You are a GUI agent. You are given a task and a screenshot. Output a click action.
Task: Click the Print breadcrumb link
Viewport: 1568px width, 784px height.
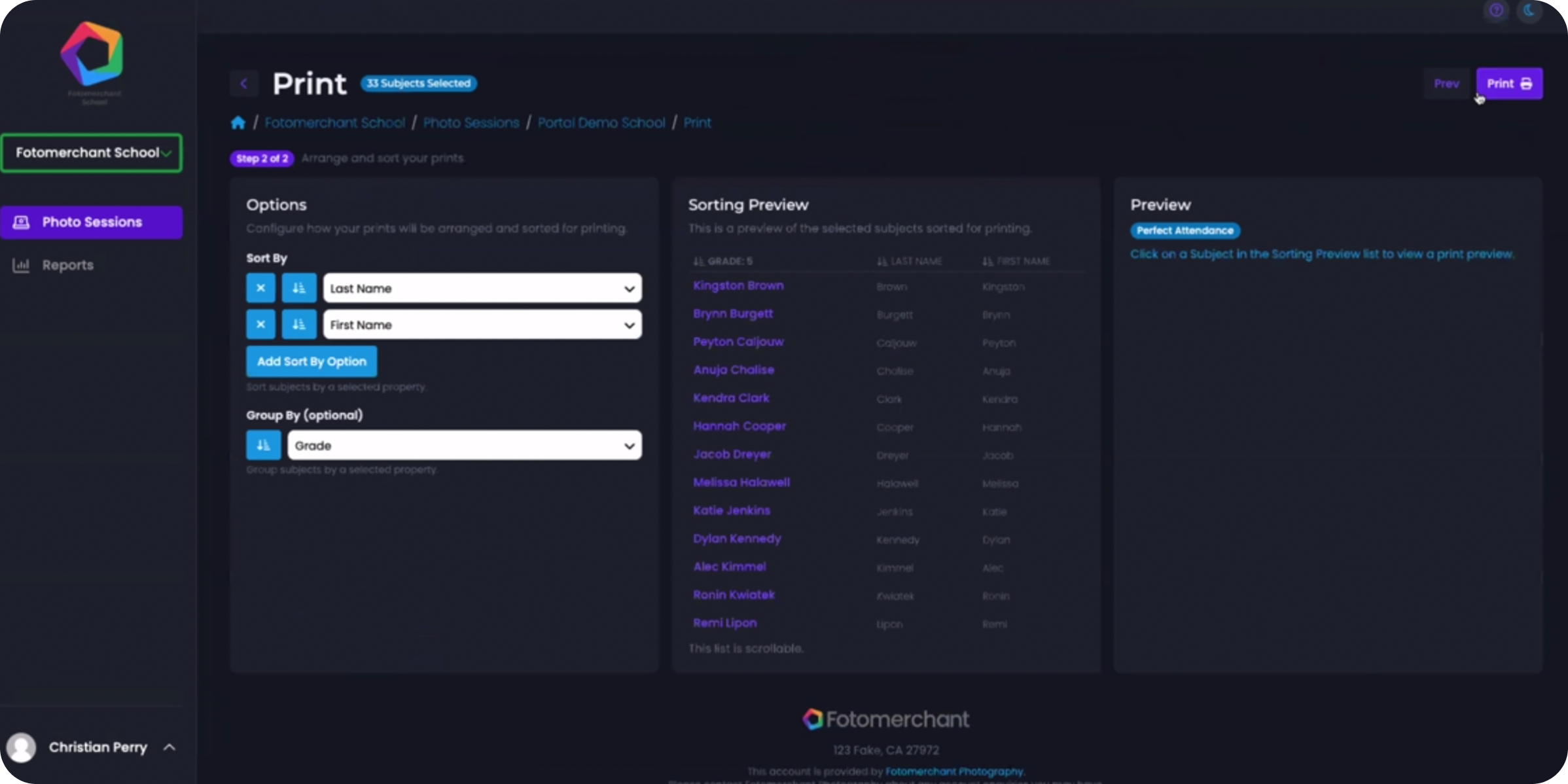[698, 123]
